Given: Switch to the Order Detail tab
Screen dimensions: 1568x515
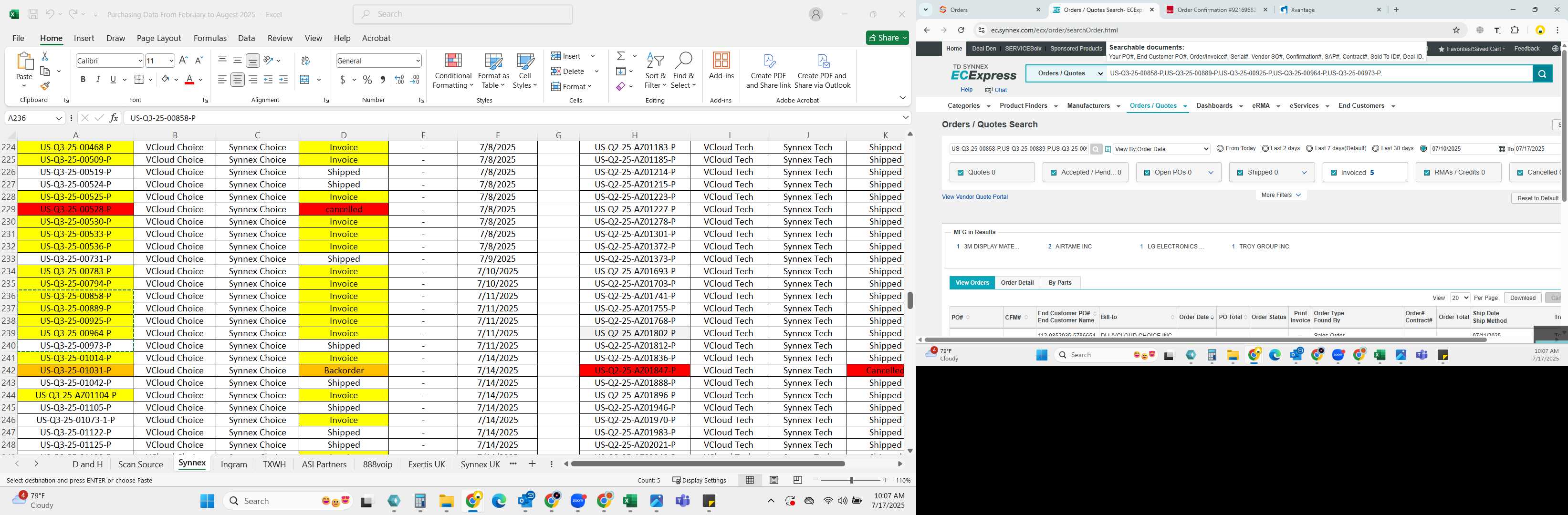Looking at the screenshot, I should [x=1017, y=283].
